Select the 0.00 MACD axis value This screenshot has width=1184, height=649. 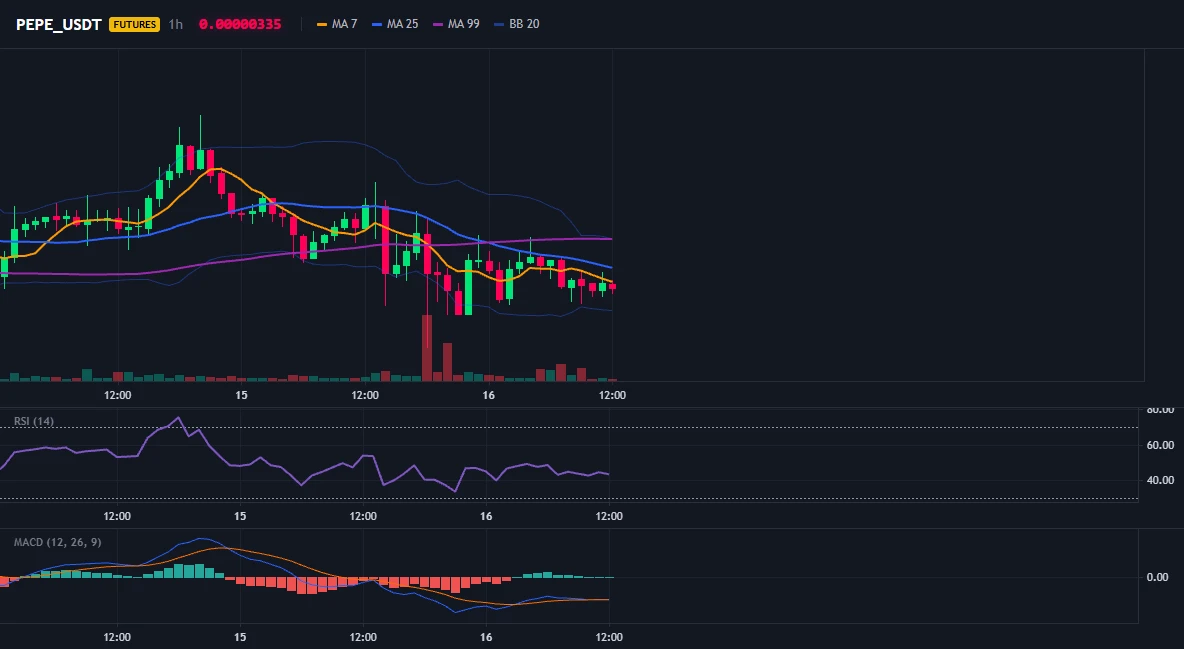pos(1158,576)
